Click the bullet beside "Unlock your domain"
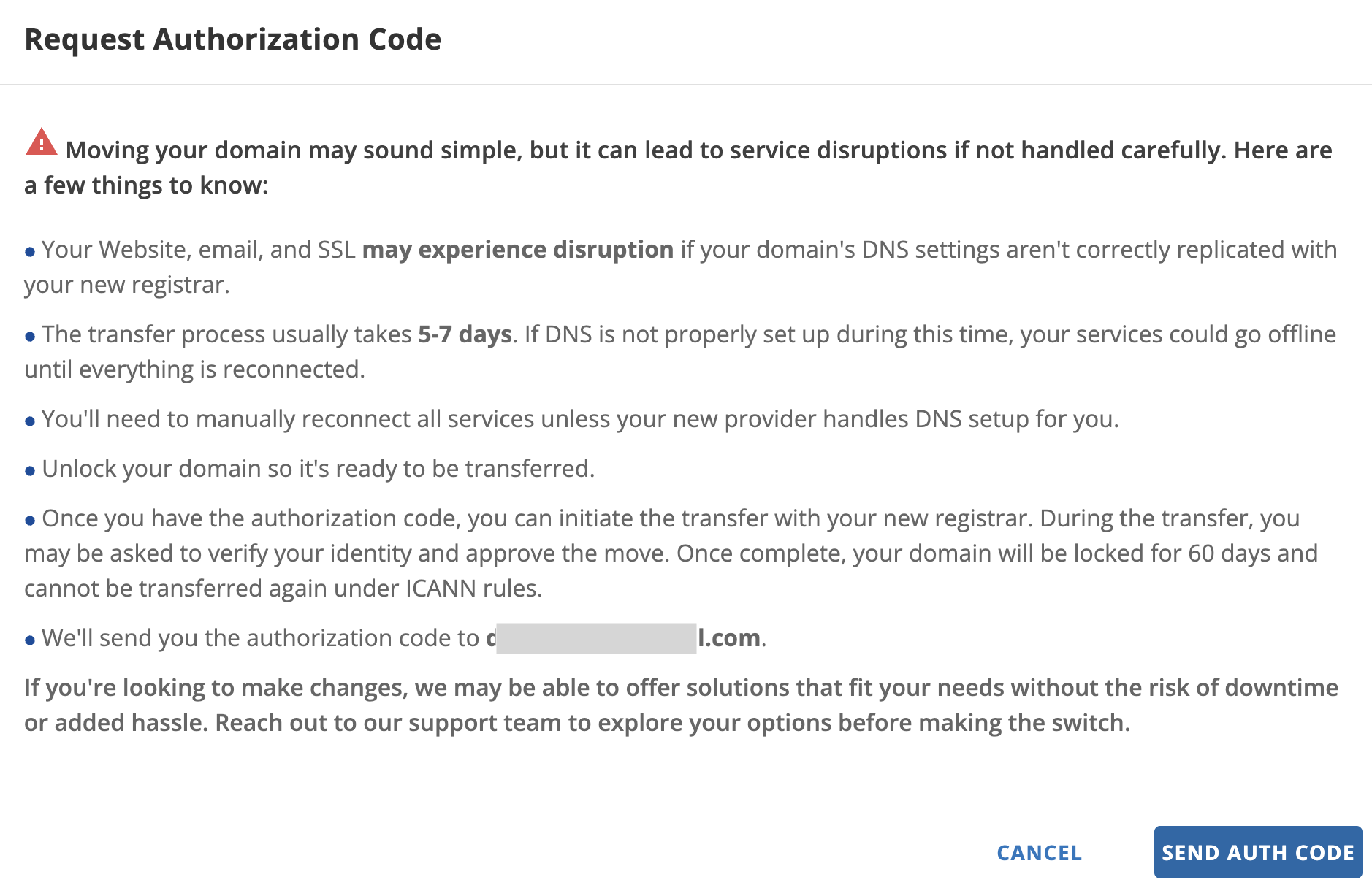 [30, 471]
